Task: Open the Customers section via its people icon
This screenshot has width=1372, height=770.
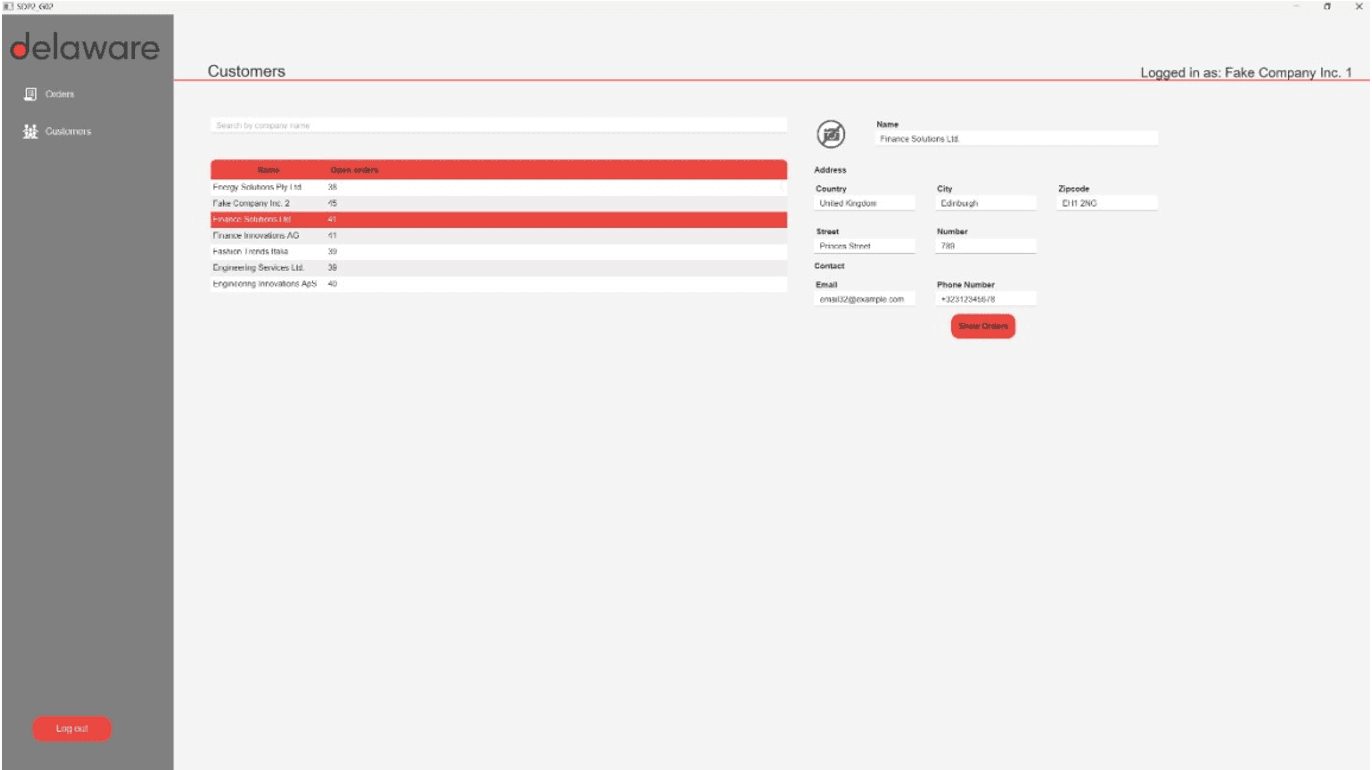Action: [x=30, y=130]
